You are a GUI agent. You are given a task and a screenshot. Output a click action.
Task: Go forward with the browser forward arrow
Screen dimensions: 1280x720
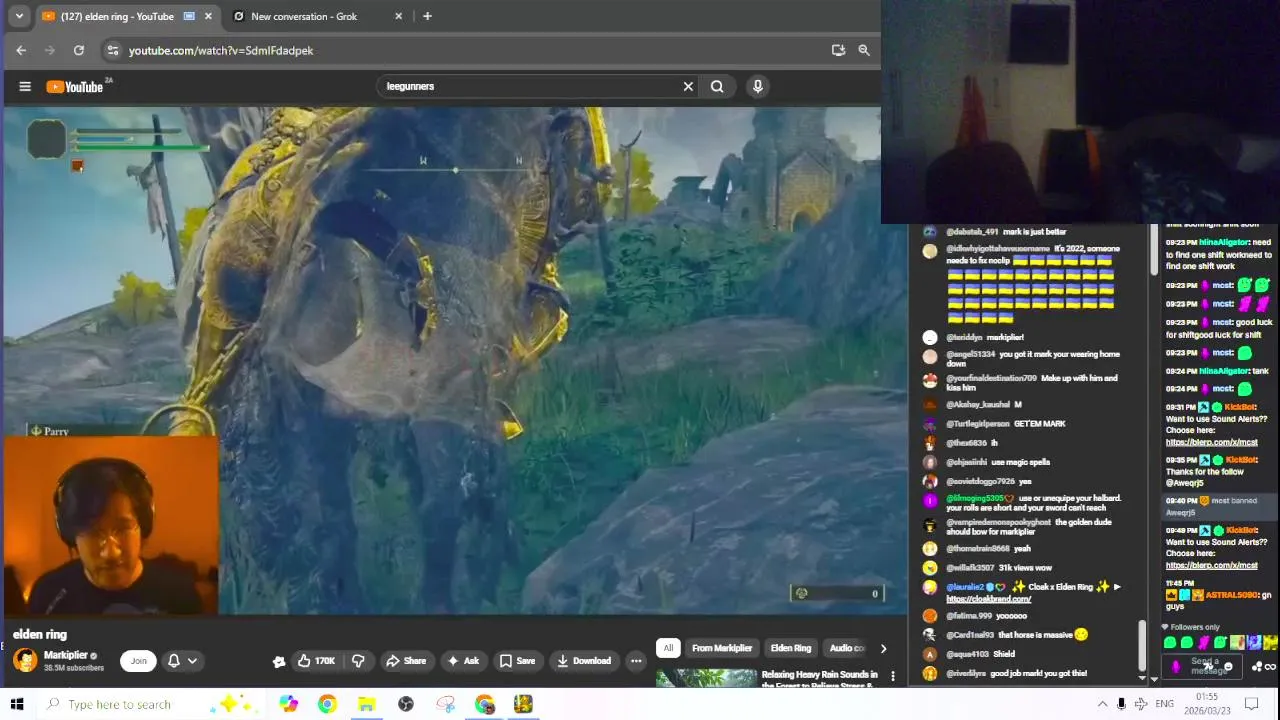(x=50, y=50)
